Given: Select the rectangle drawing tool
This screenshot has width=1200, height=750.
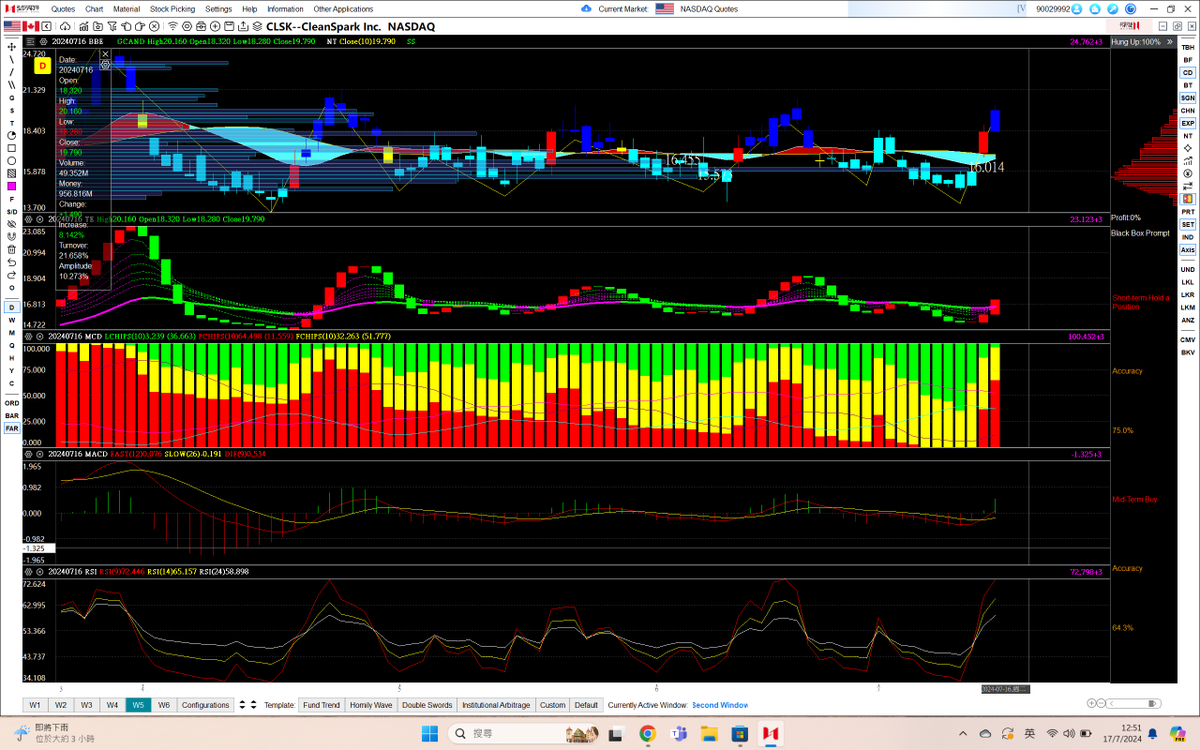Looking at the screenshot, I should point(12,148).
